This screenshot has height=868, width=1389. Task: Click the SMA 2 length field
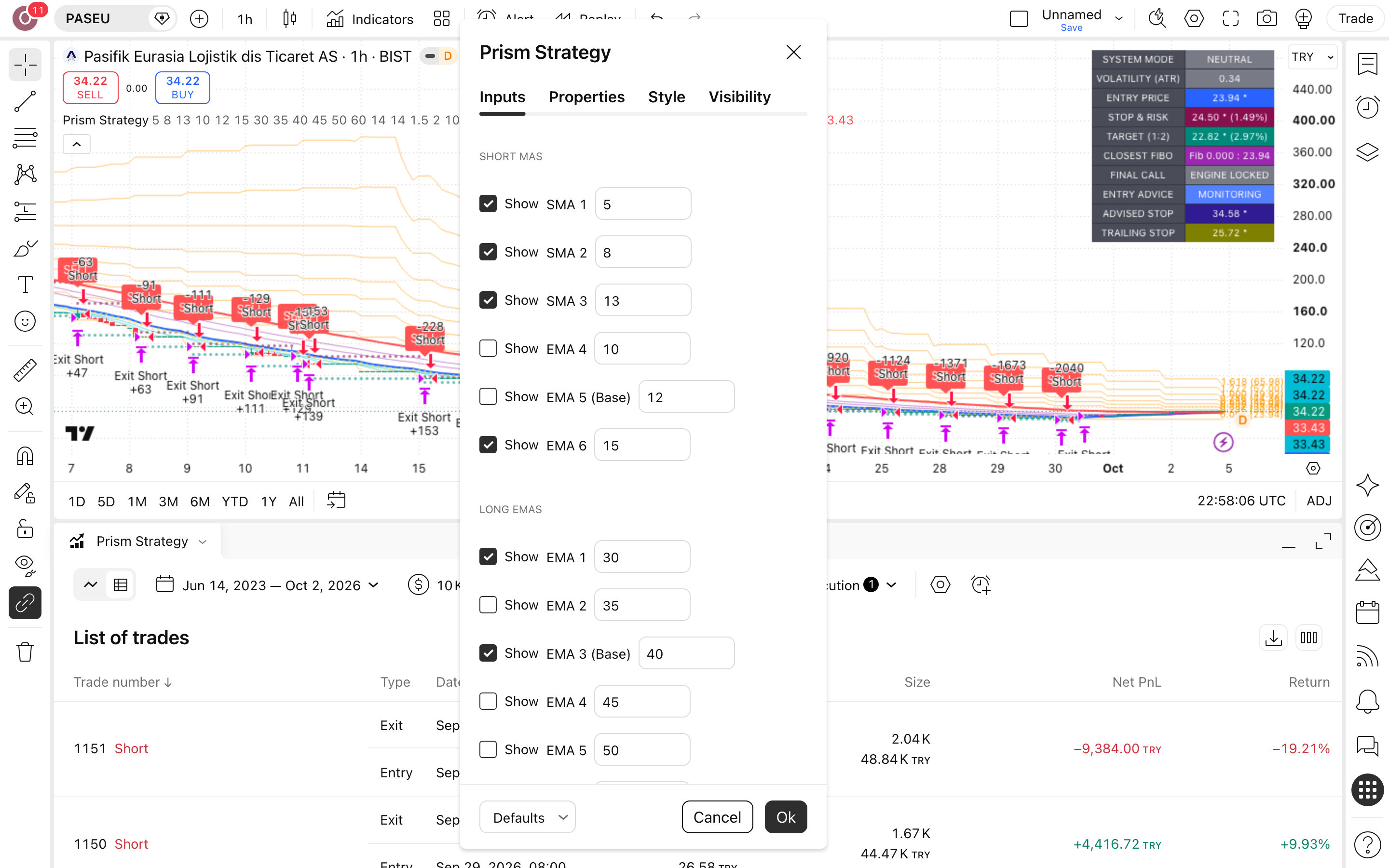[x=643, y=252]
